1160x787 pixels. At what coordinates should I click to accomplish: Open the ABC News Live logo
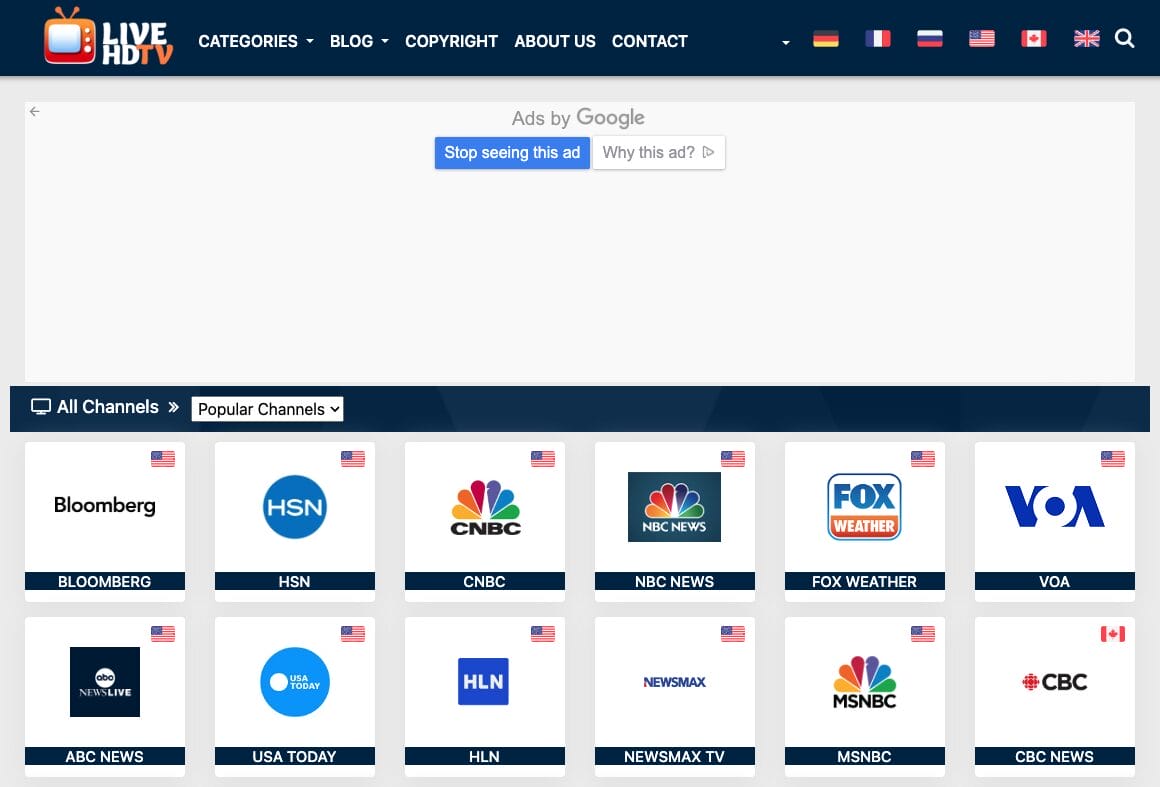pos(104,682)
